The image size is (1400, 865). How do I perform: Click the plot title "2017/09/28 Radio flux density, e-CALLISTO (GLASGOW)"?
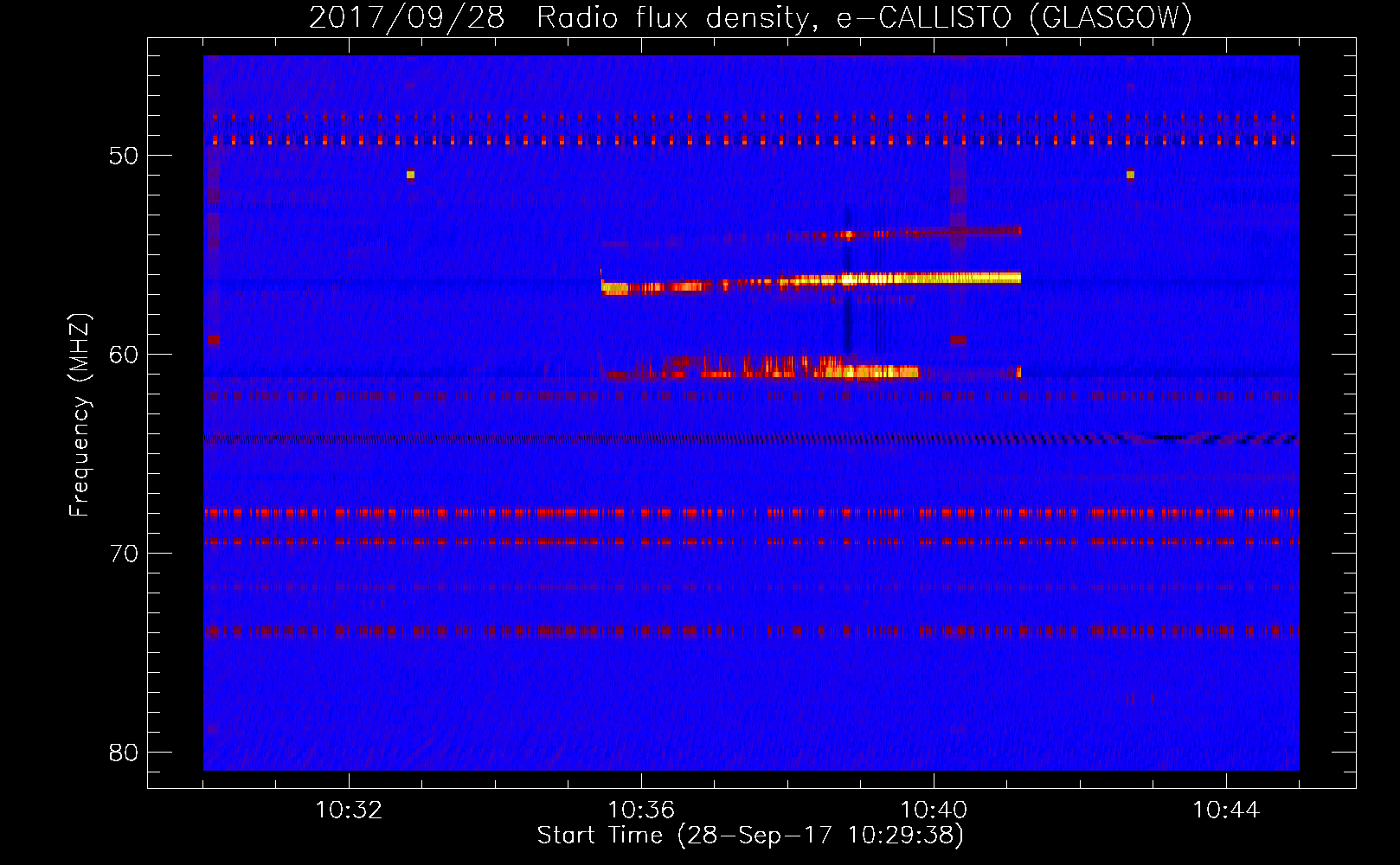coord(750,17)
